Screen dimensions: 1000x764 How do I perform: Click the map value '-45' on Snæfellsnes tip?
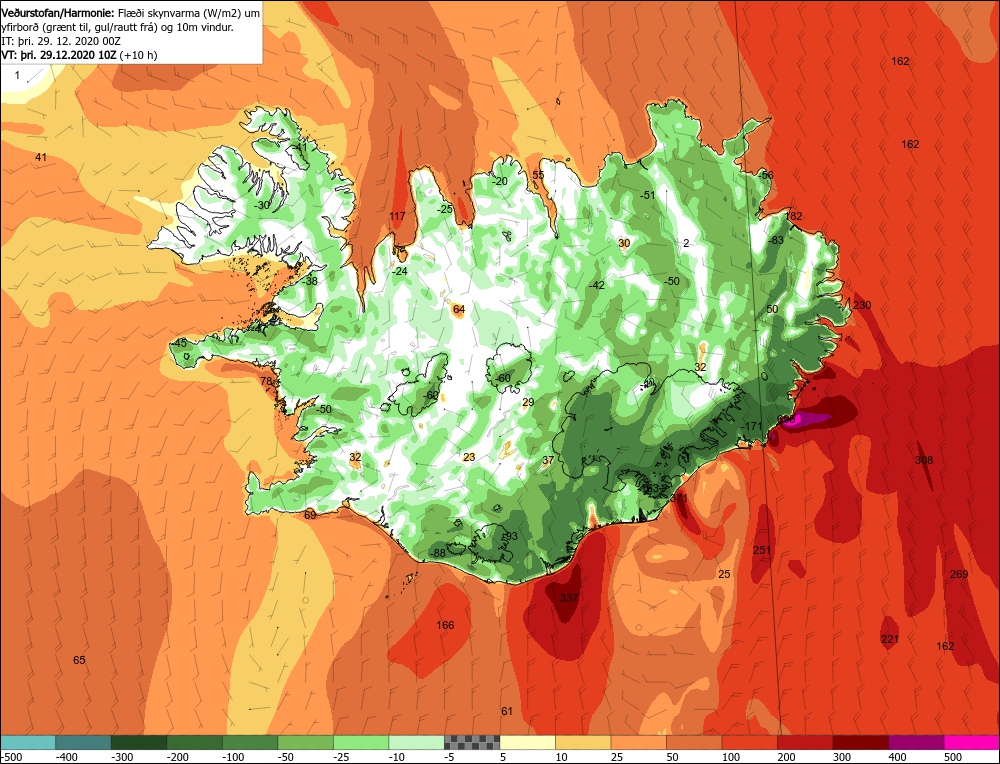pyautogui.click(x=179, y=343)
